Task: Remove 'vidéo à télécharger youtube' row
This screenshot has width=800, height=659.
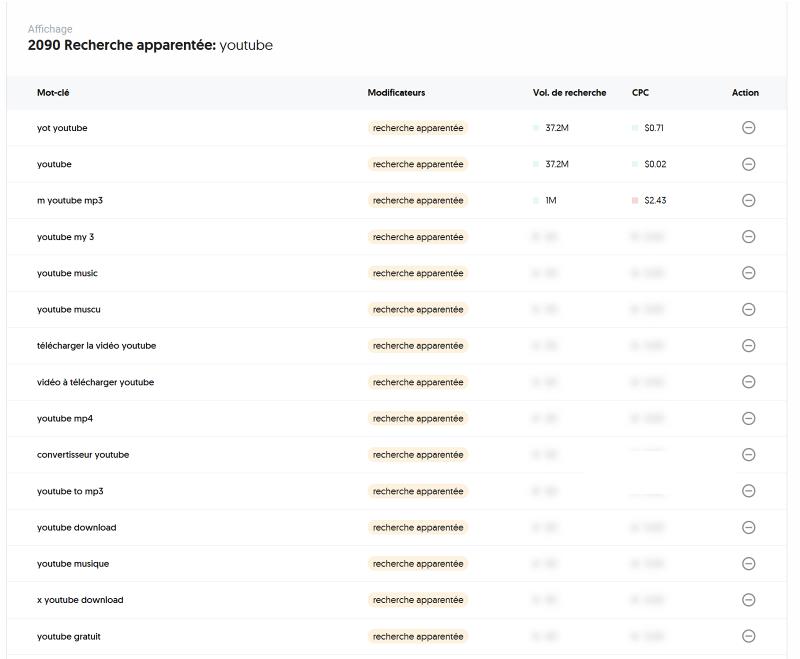Action: (x=748, y=382)
